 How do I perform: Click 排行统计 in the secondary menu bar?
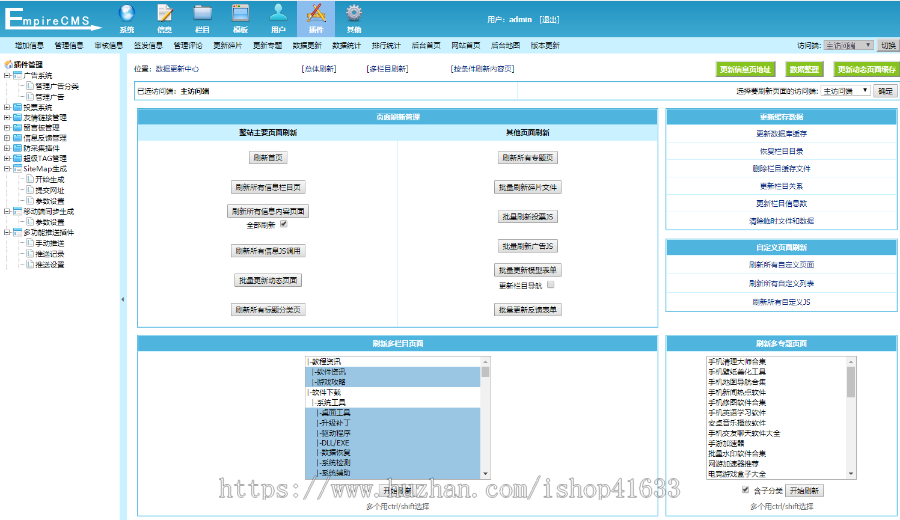(386, 45)
